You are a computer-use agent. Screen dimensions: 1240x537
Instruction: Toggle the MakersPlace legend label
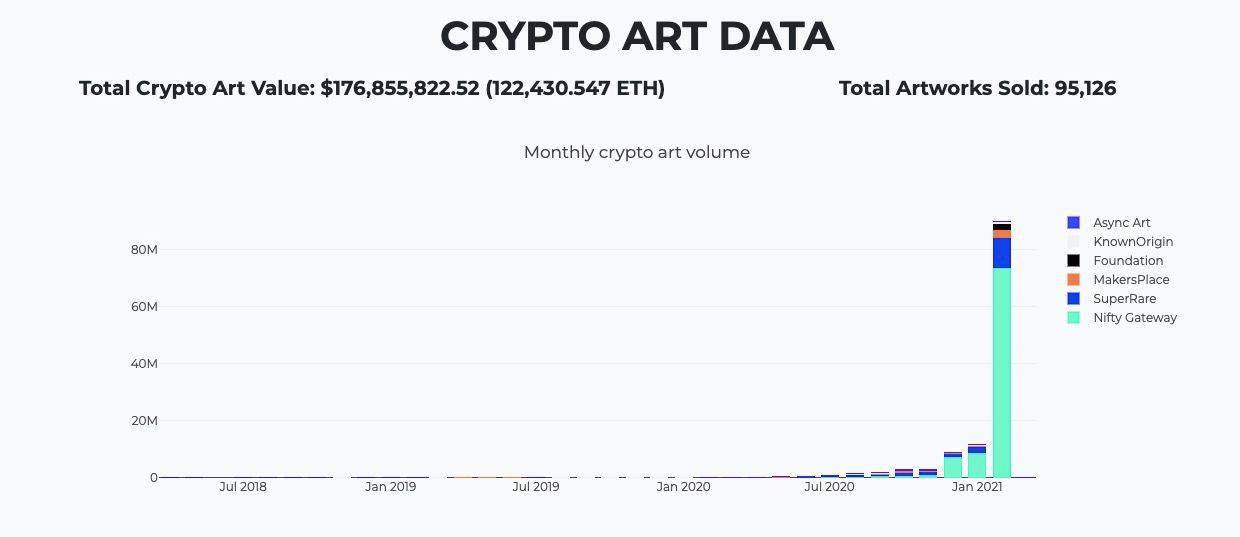[x=1131, y=279]
